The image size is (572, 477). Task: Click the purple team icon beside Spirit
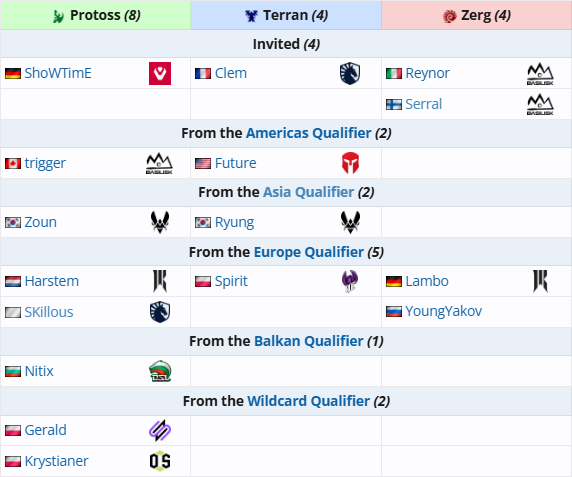click(350, 281)
